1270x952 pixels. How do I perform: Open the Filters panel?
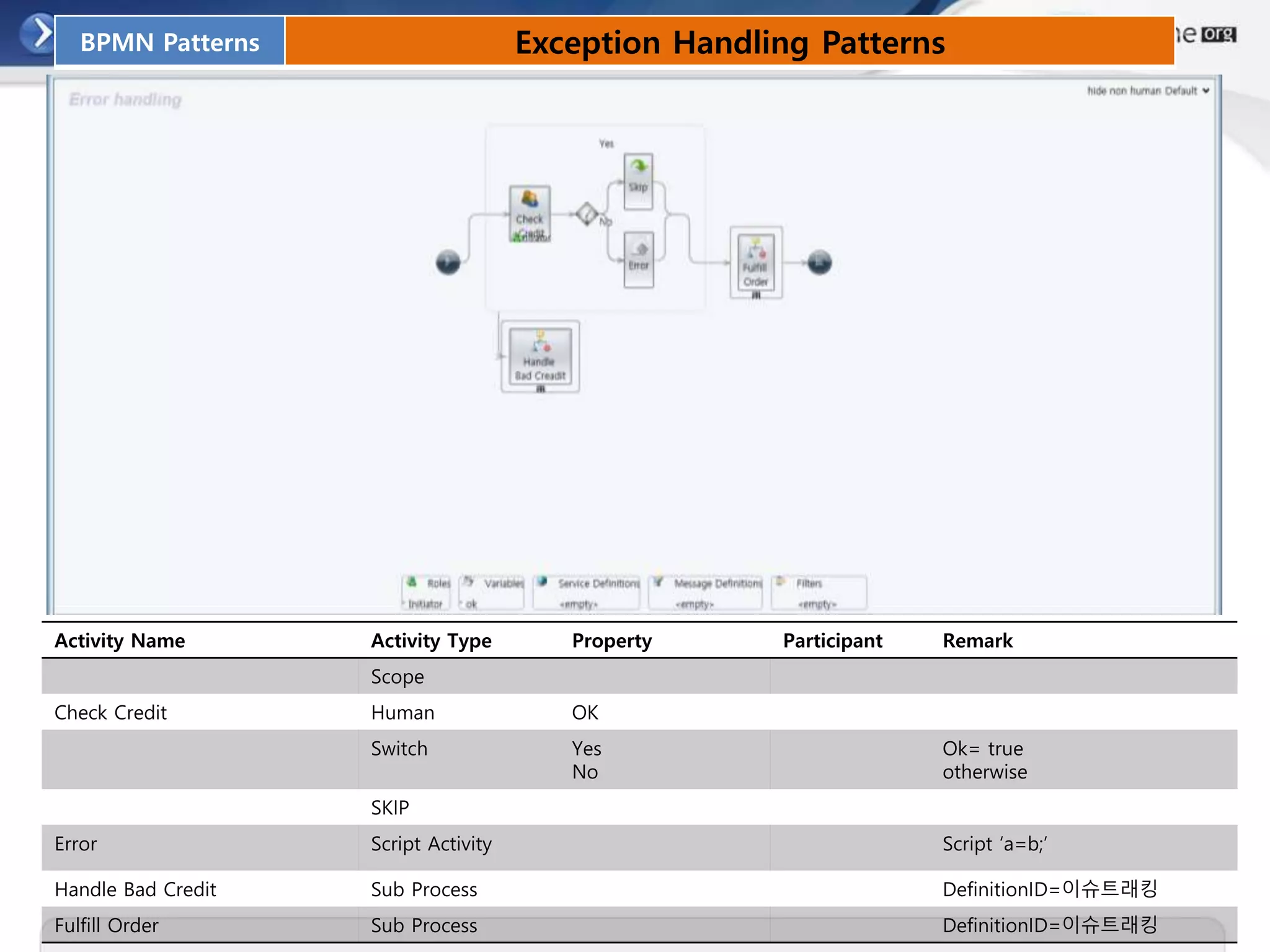tap(809, 583)
